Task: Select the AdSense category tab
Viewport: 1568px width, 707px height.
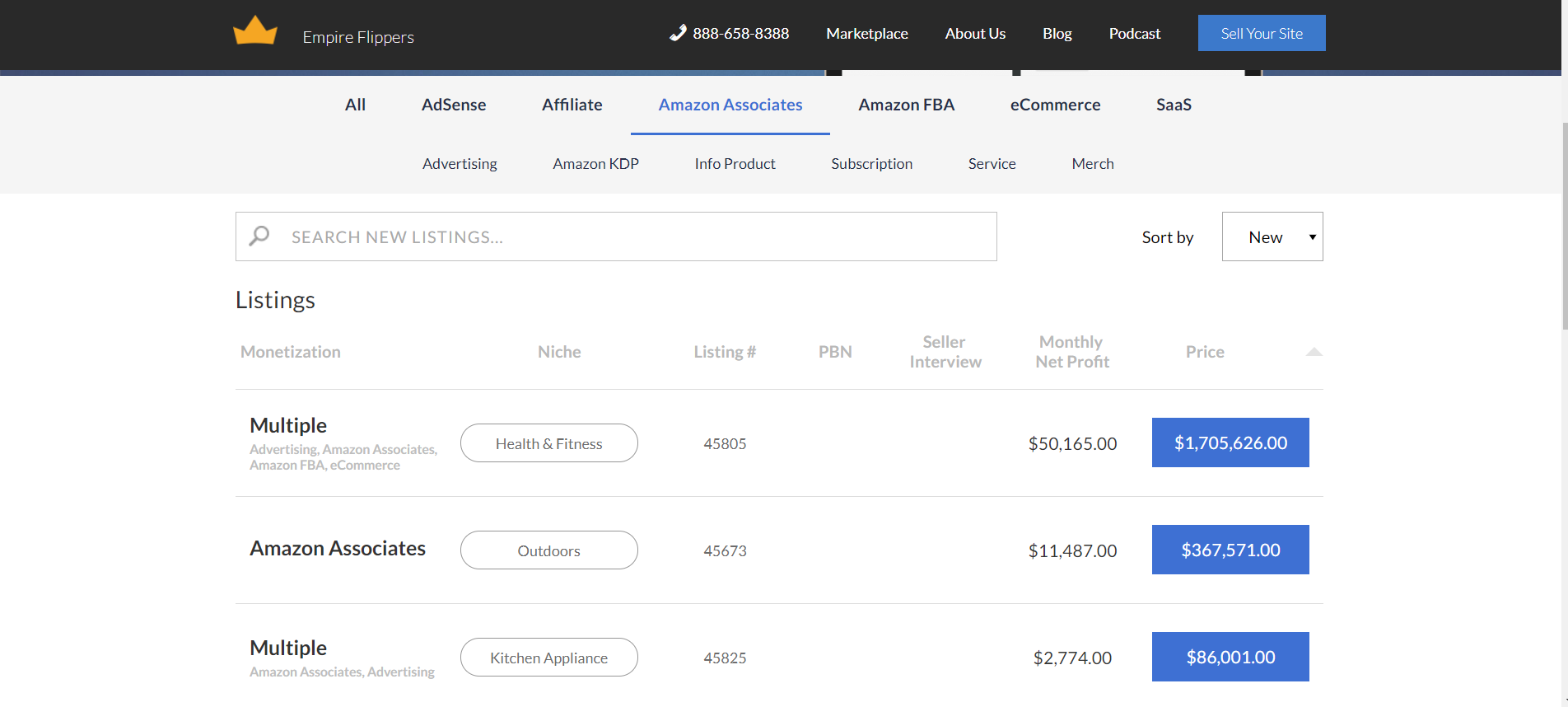Action: (454, 105)
